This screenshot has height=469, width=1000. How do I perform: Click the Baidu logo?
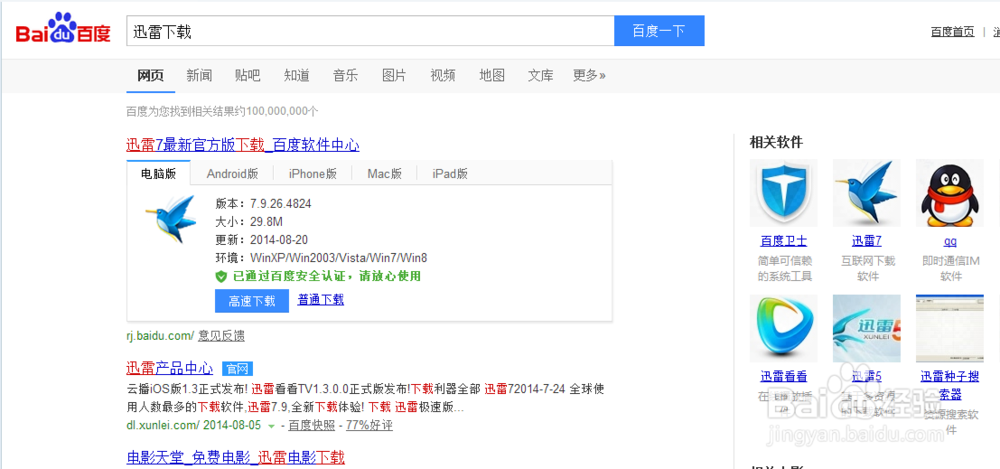63,29
